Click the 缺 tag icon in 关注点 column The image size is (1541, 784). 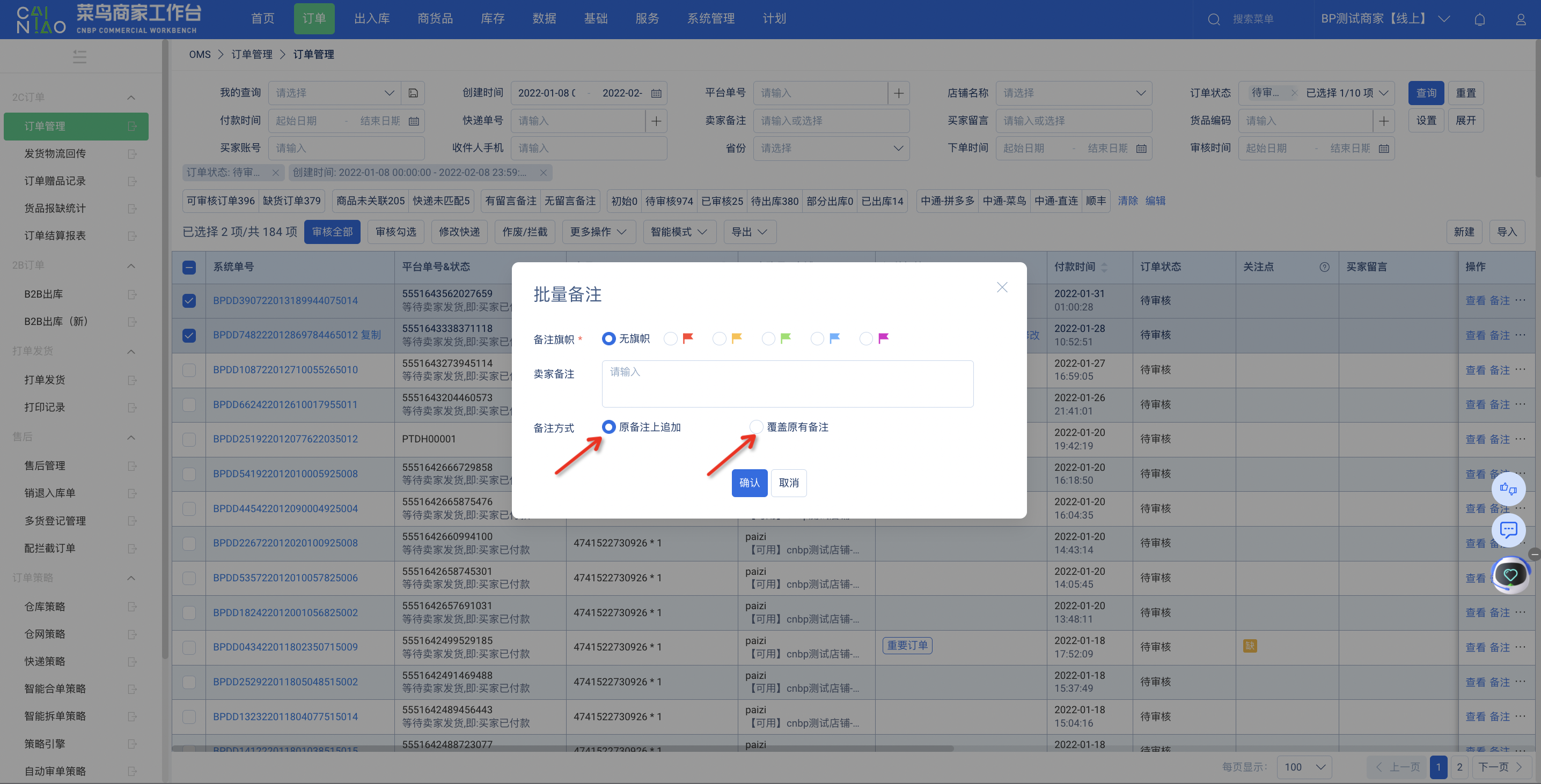click(1250, 646)
